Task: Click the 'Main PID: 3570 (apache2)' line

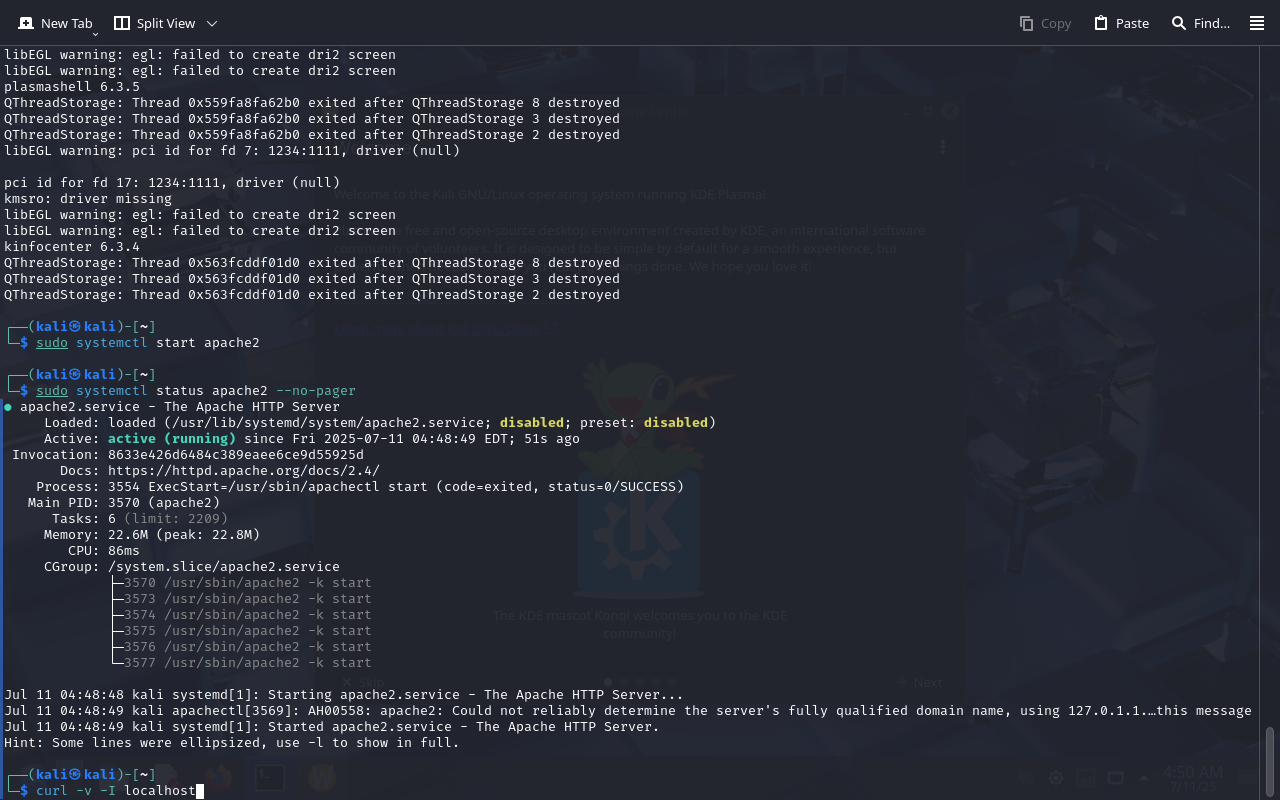Action: [124, 503]
